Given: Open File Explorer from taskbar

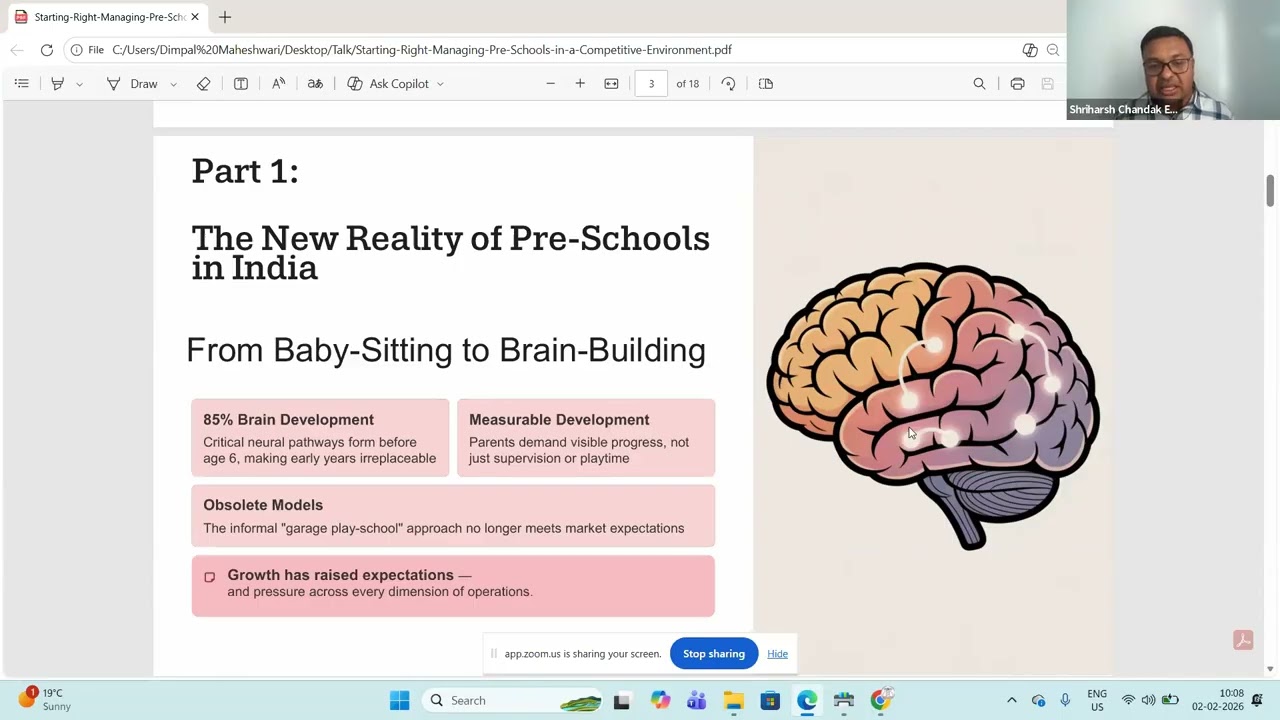Looking at the screenshot, I should coord(733,701).
